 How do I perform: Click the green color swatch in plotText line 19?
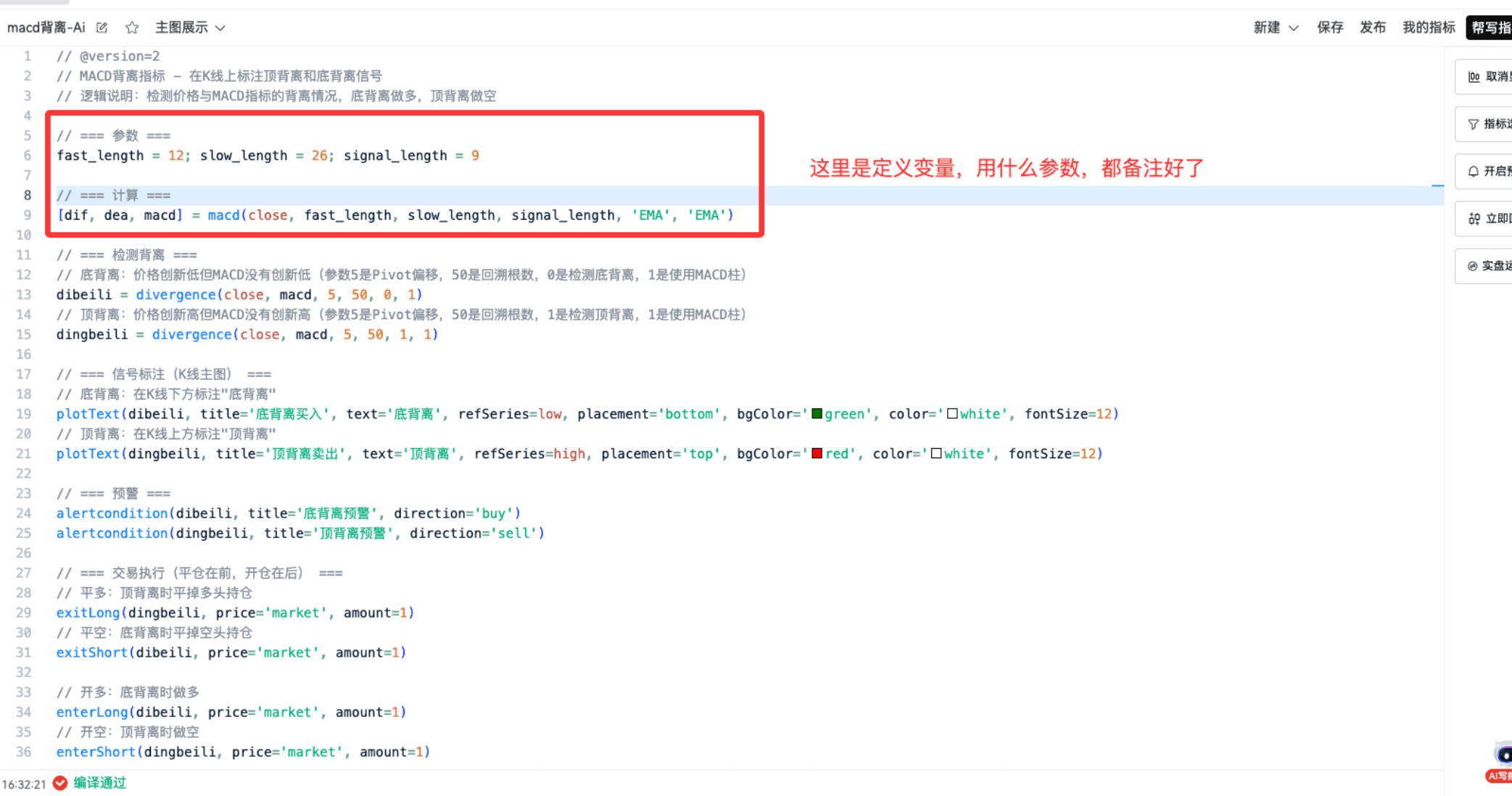tap(817, 413)
